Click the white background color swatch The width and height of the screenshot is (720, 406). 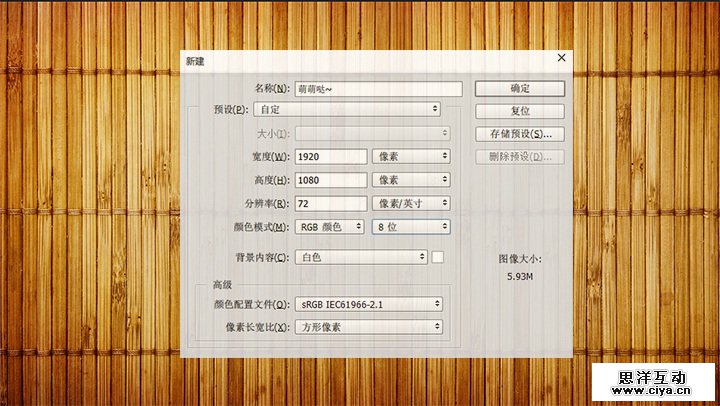click(x=438, y=257)
